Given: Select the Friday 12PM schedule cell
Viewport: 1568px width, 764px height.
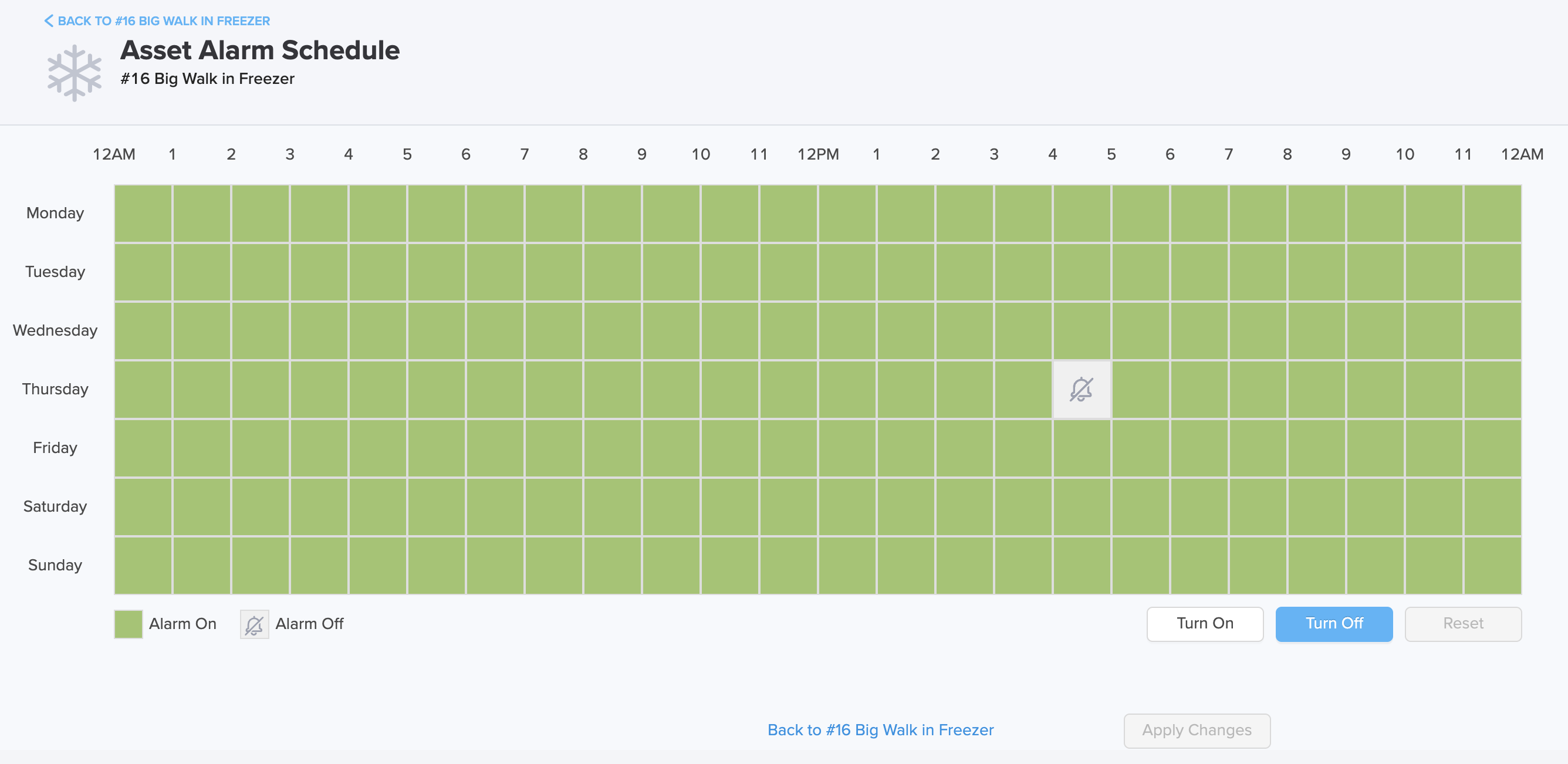Looking at the screenshot, I should click(x=847, y=448).
